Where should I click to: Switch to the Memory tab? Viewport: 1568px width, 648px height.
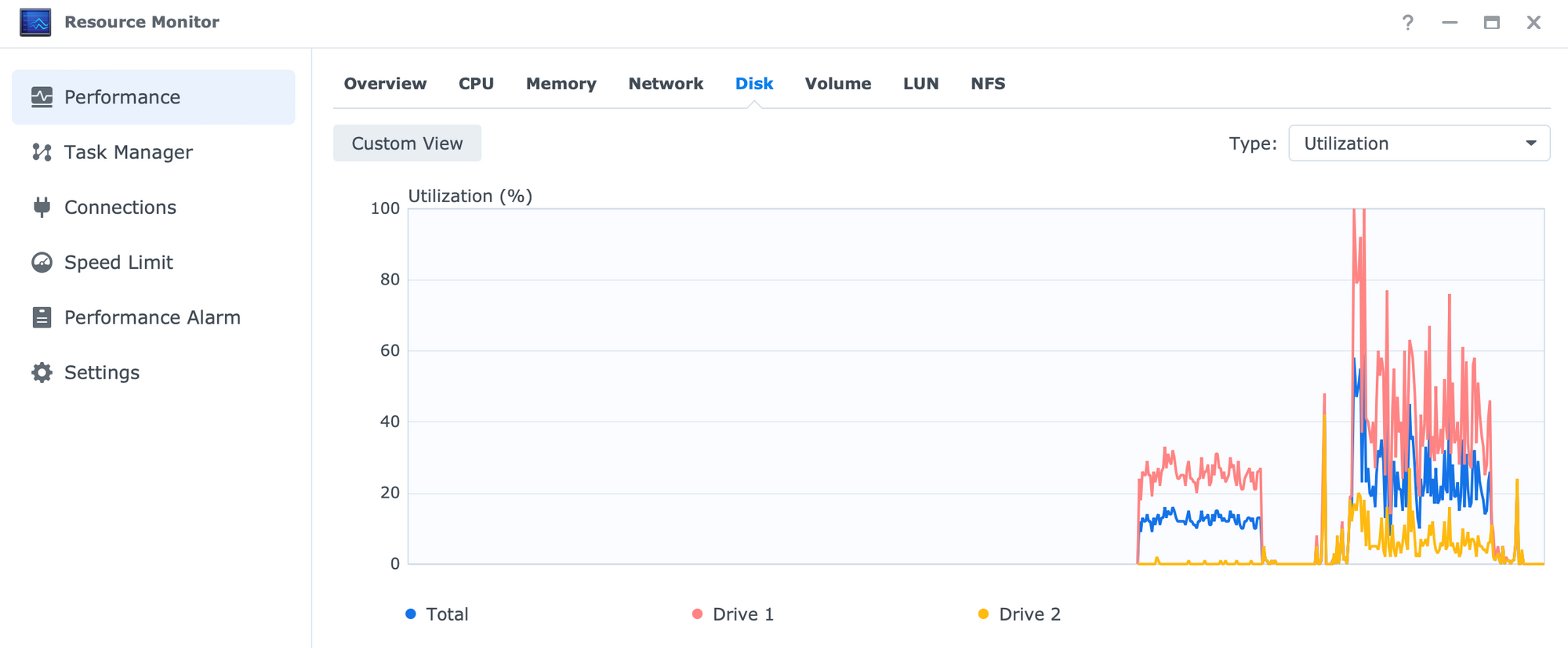click(x=561, y=84)
